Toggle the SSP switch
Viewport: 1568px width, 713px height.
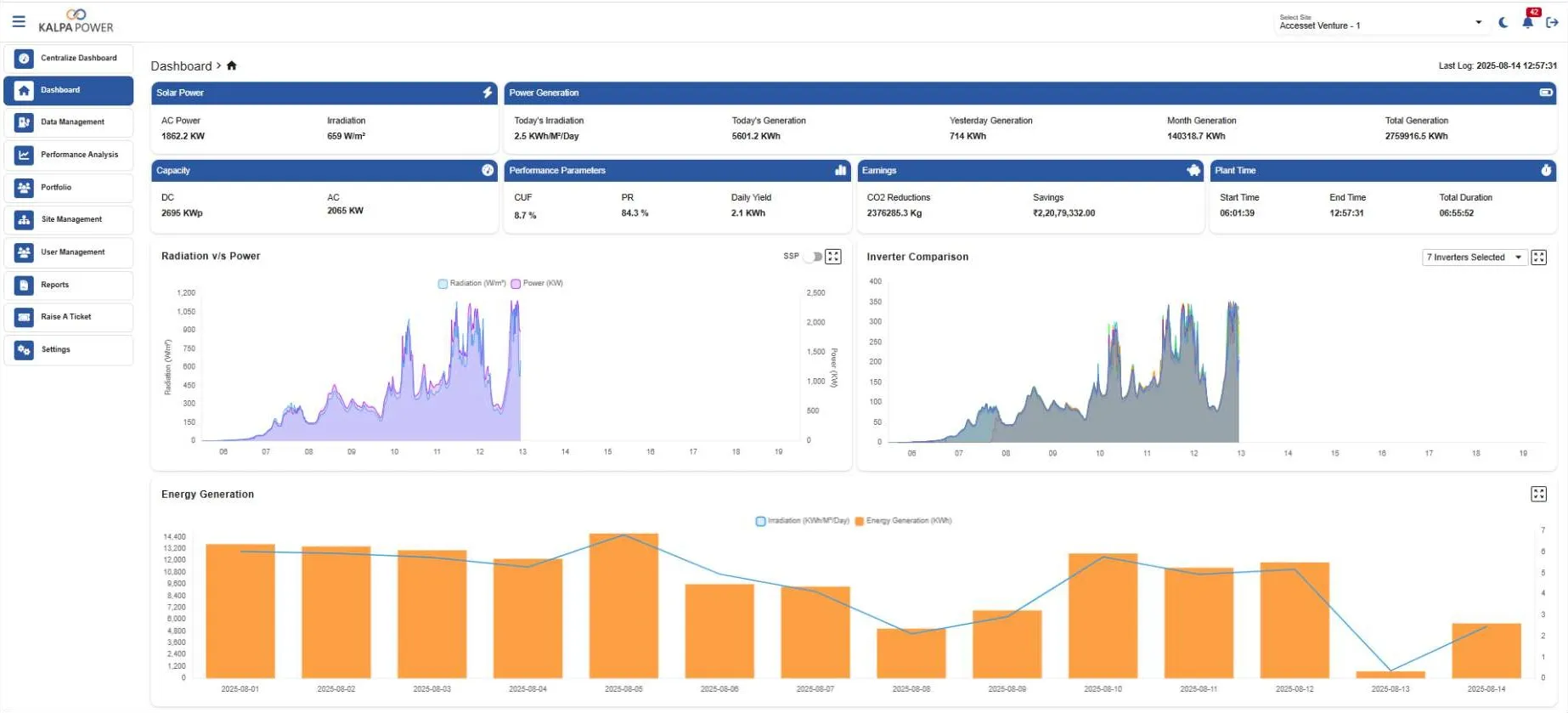813,257
